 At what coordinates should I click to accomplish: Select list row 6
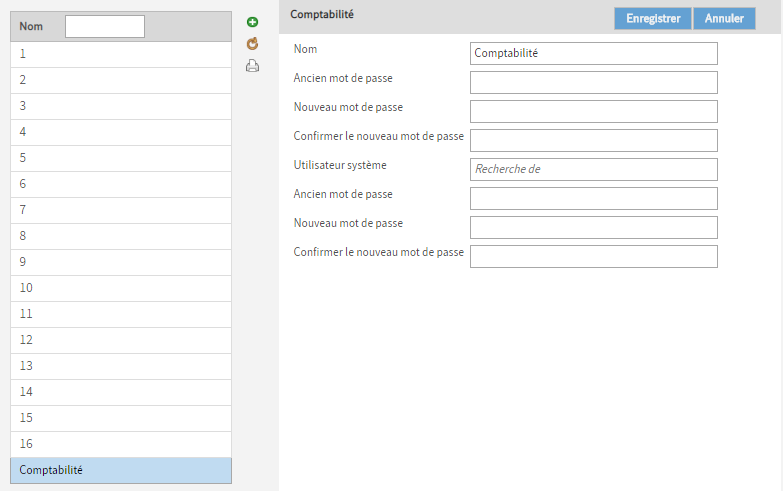(121, 184)
